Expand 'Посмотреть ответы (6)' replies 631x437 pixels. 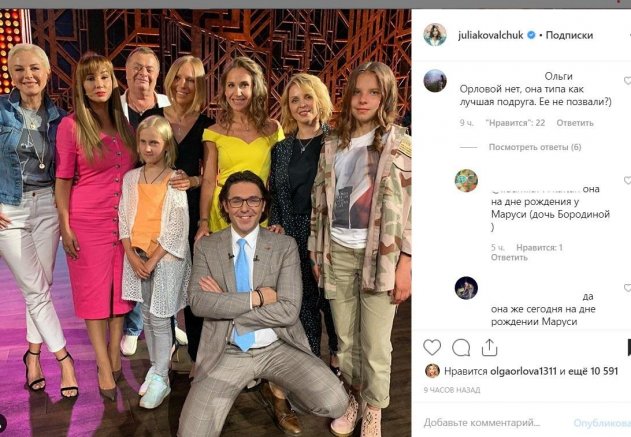535,147
